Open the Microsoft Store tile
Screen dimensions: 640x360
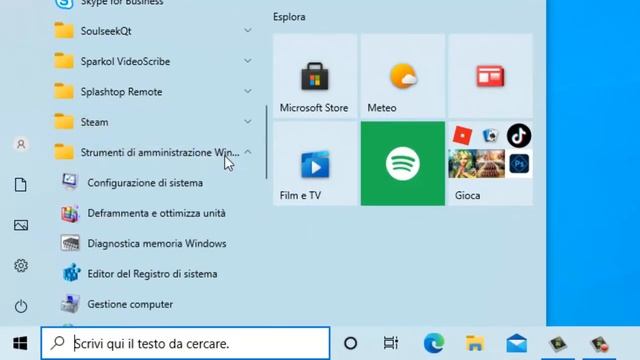point(315,76)
